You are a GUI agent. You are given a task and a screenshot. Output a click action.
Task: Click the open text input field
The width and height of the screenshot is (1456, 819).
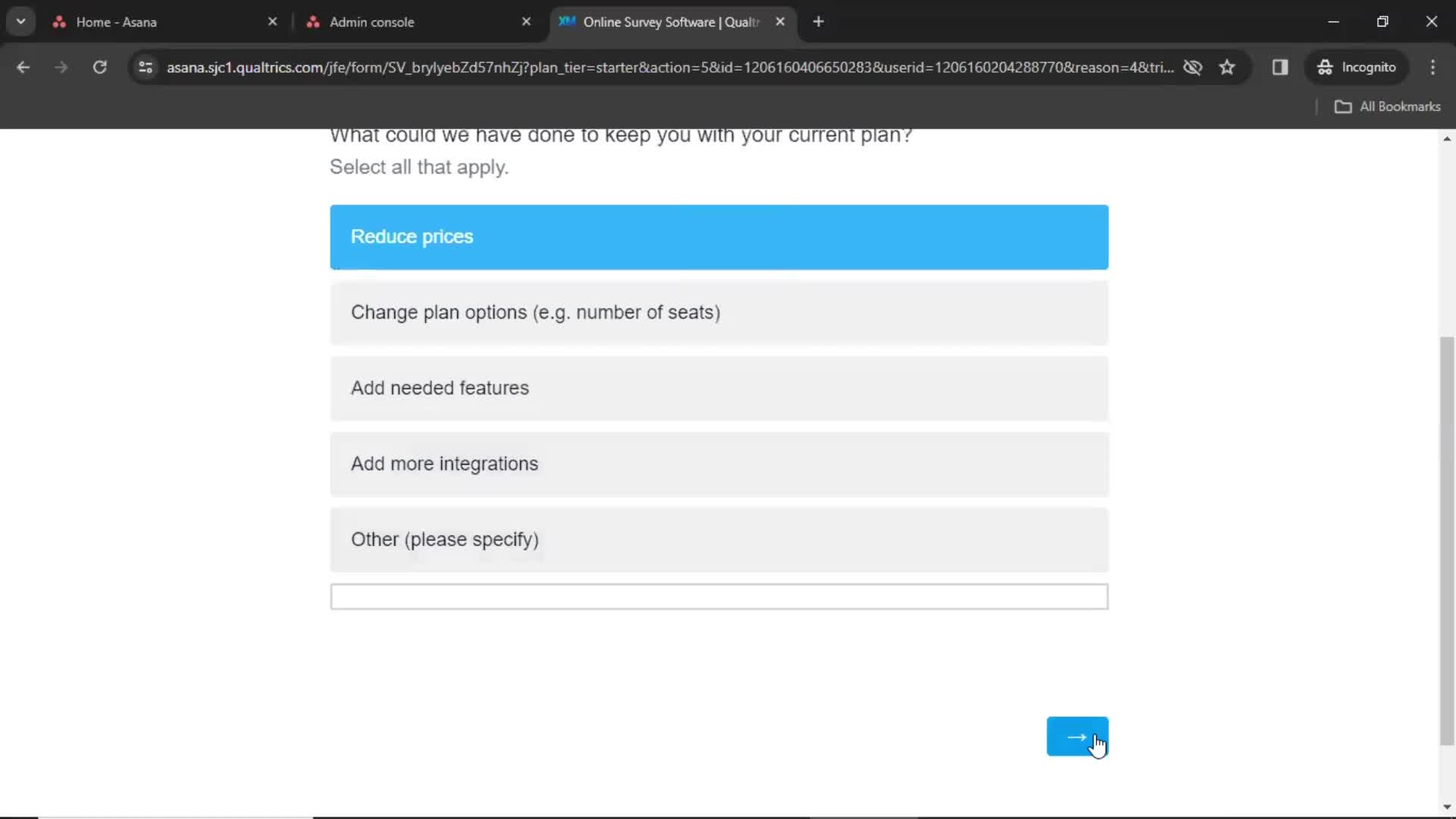tap(719, 596)
